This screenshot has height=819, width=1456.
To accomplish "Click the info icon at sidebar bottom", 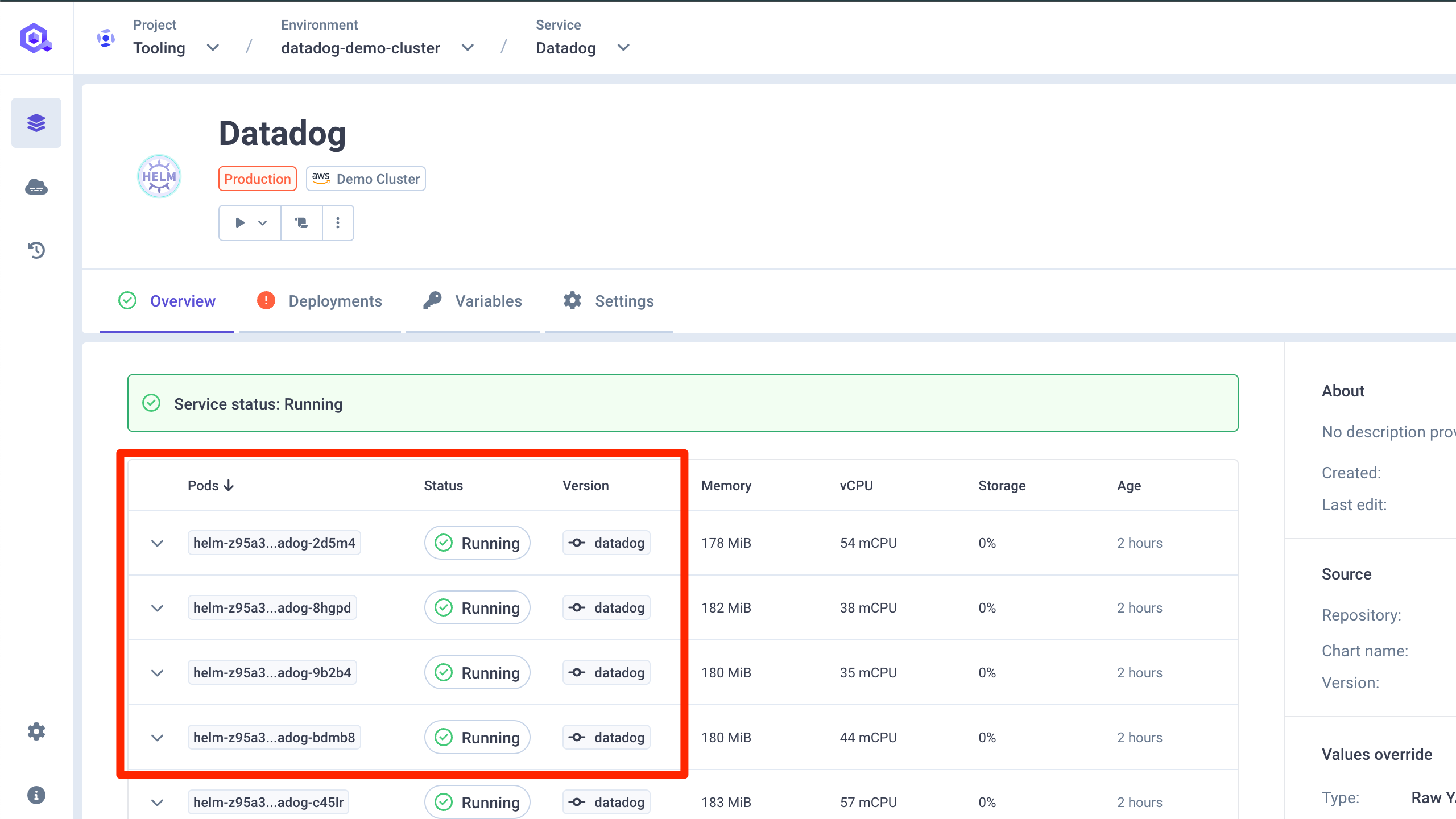I will click(36, 795).
